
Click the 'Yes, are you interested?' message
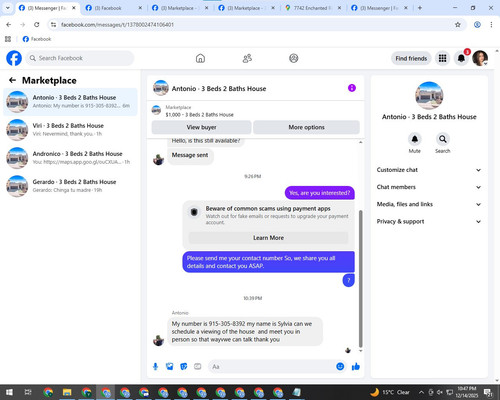point(320,193)
